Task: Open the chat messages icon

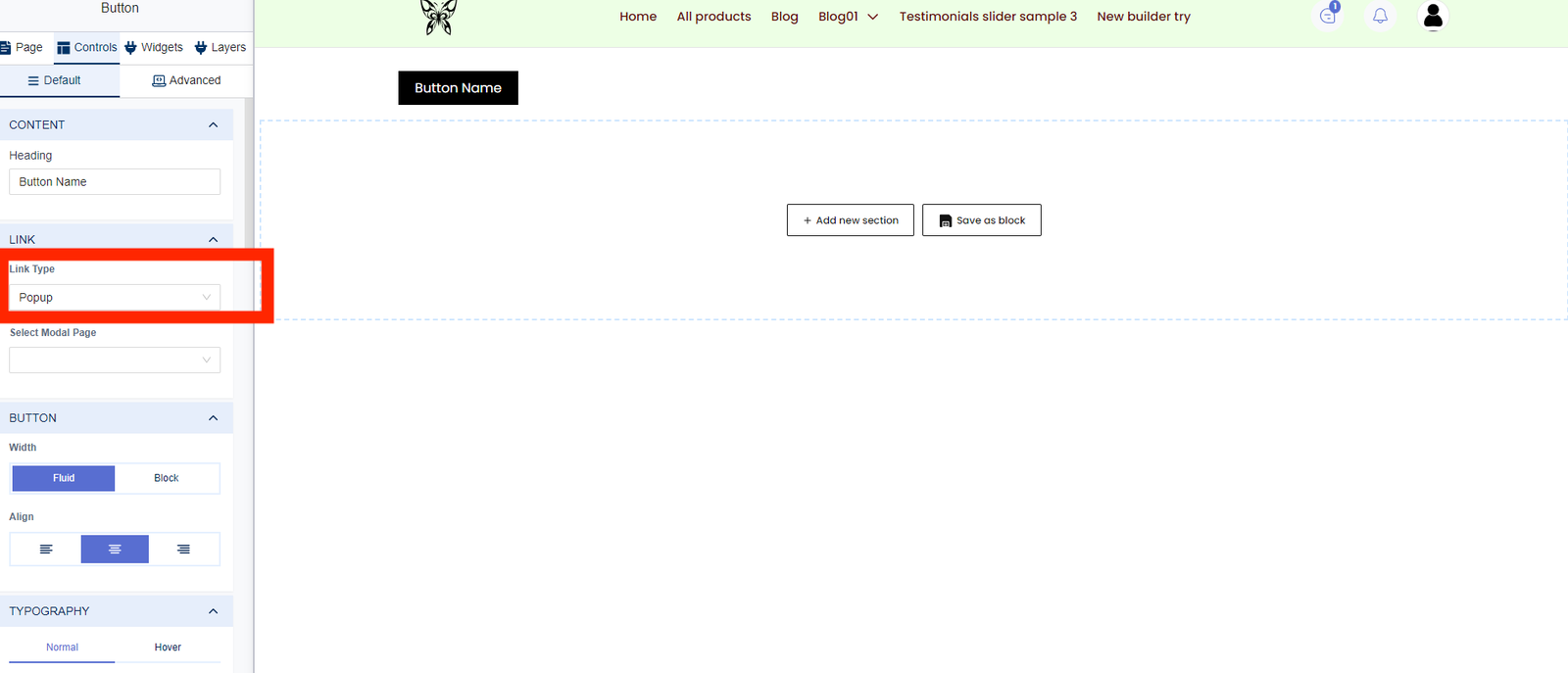Action: click(1328, 16)
